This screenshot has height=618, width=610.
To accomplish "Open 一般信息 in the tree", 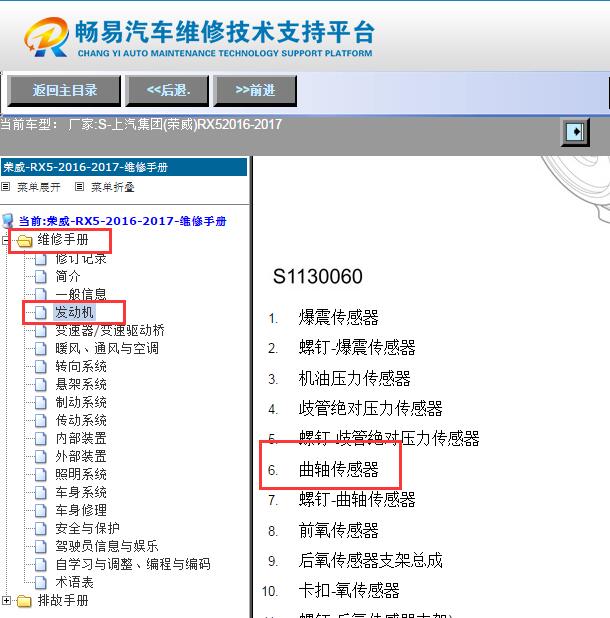I will tap(81, 294).
